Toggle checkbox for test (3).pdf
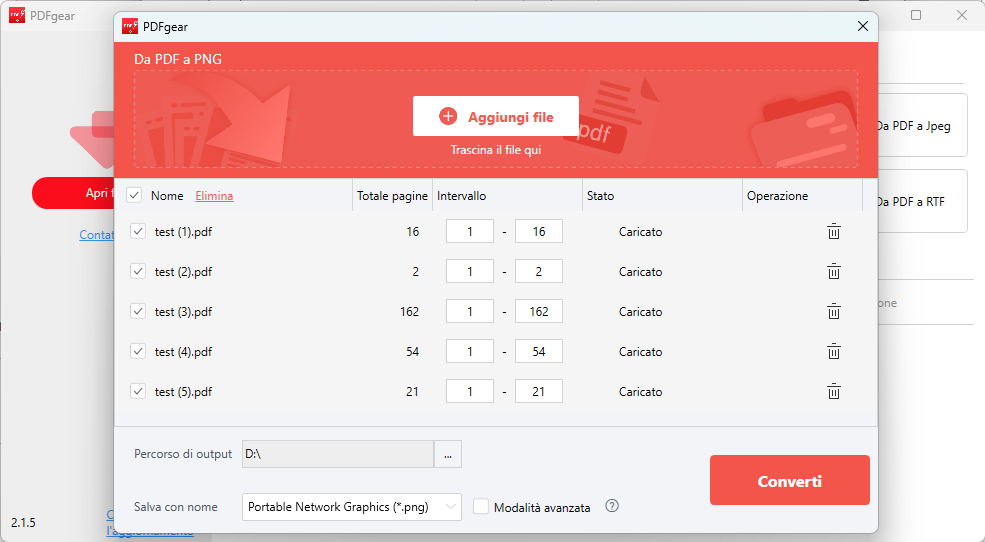Image resolution: width=985 pixels, height=542 pixels. pyautogui.click(x=138, y=311)
